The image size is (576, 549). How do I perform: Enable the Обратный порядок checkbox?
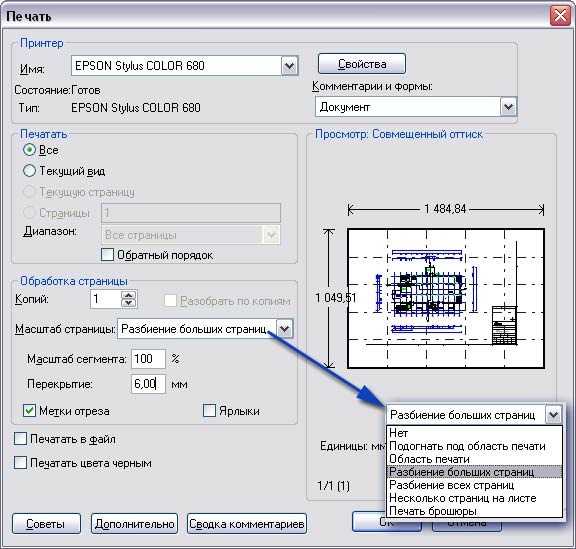(107, 255)
